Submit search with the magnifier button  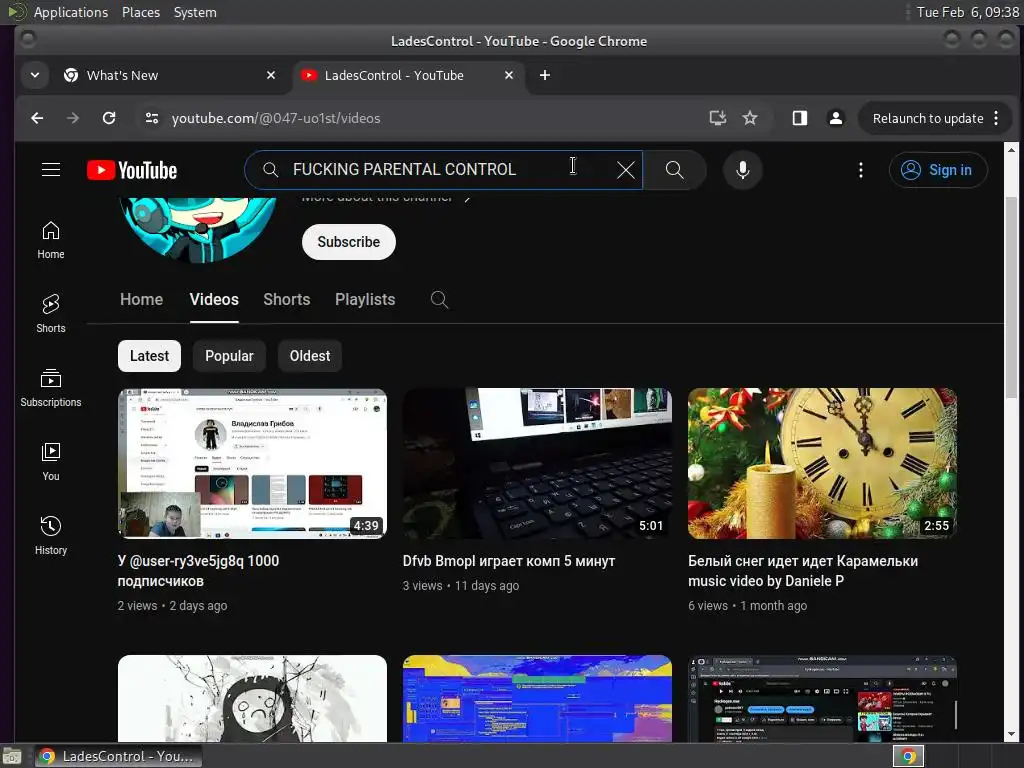point(675,170)
